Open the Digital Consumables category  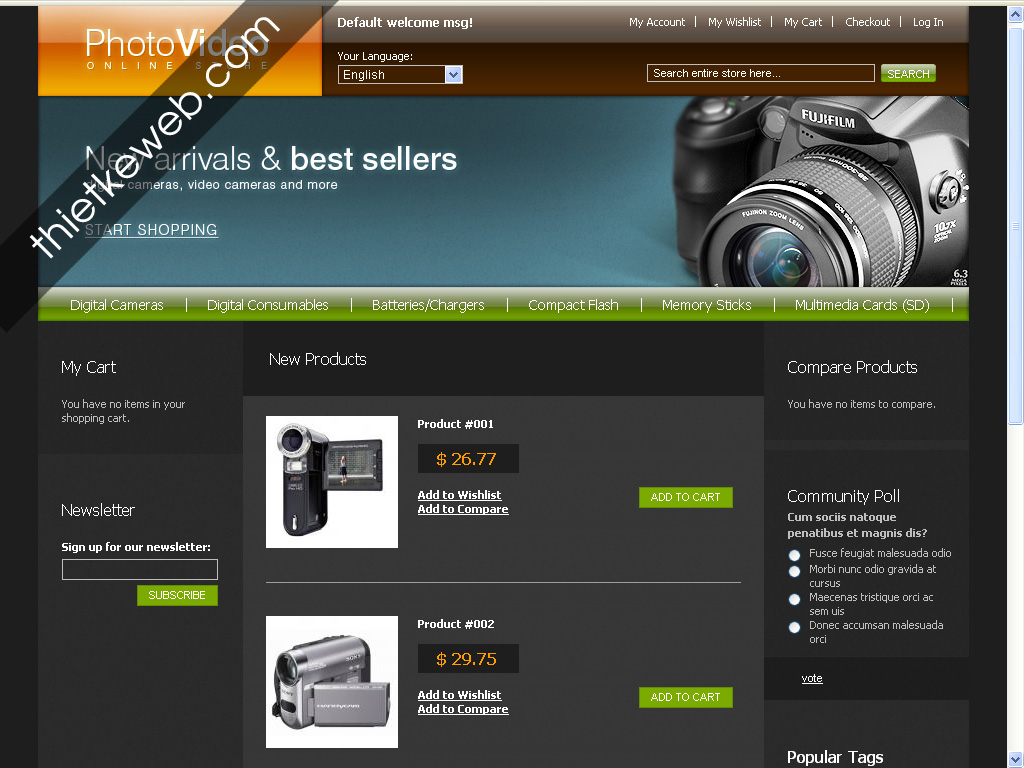[x=268, y=305]
